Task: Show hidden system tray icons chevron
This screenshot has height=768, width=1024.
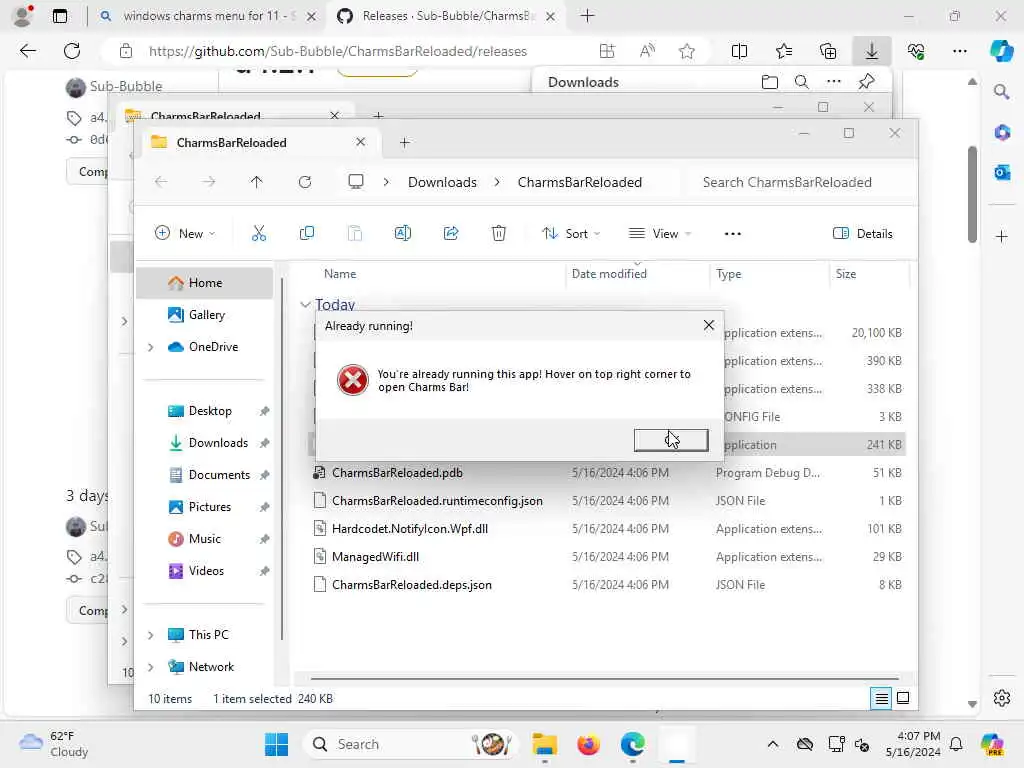Action: [773, 744]
